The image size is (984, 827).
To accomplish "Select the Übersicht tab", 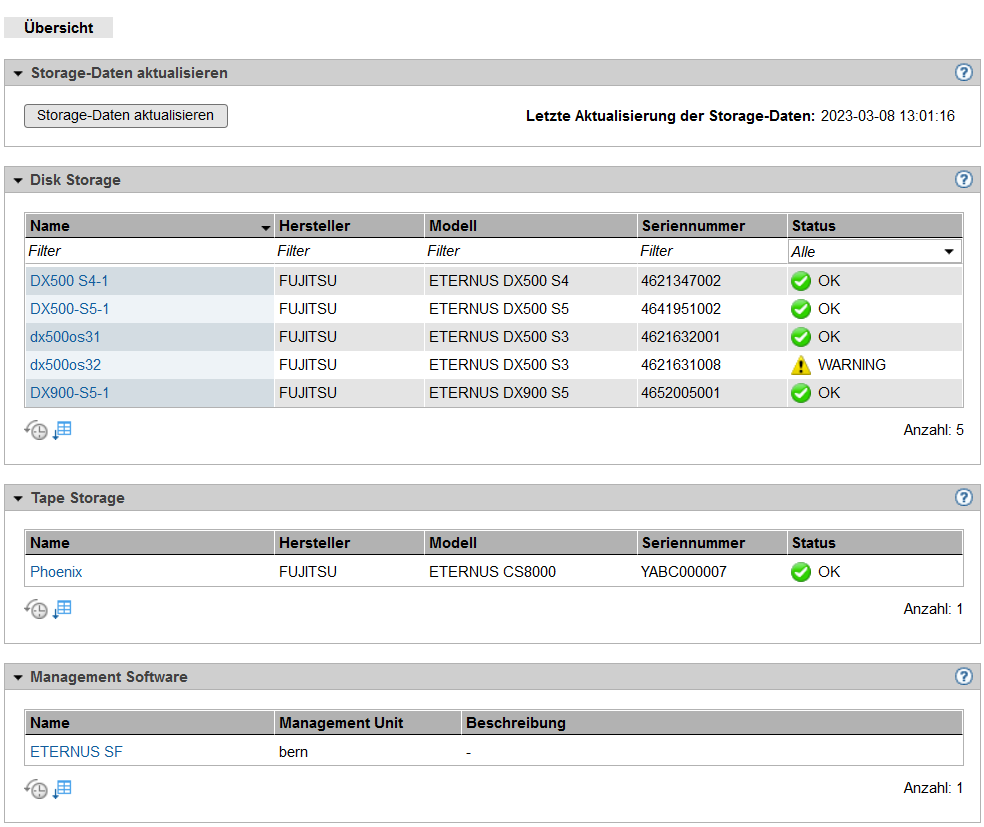I will (x=58, y=28).
